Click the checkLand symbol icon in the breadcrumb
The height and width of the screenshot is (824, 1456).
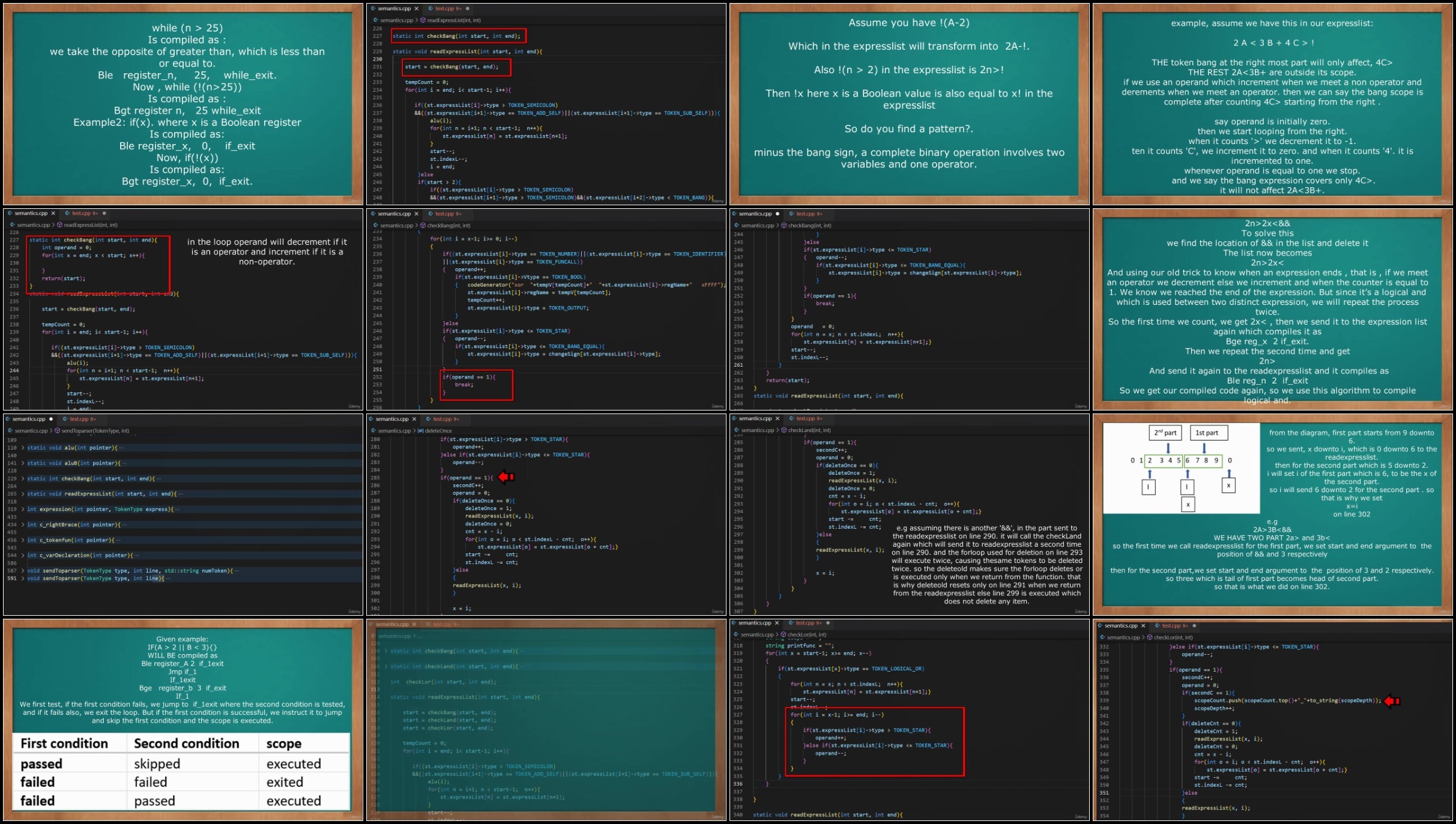tap(784, 430)
